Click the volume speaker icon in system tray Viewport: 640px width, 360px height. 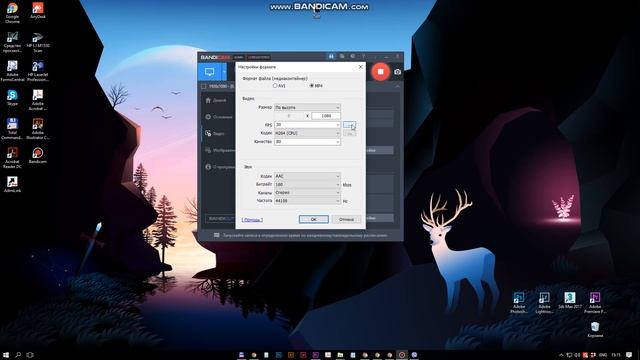[577, 355]
